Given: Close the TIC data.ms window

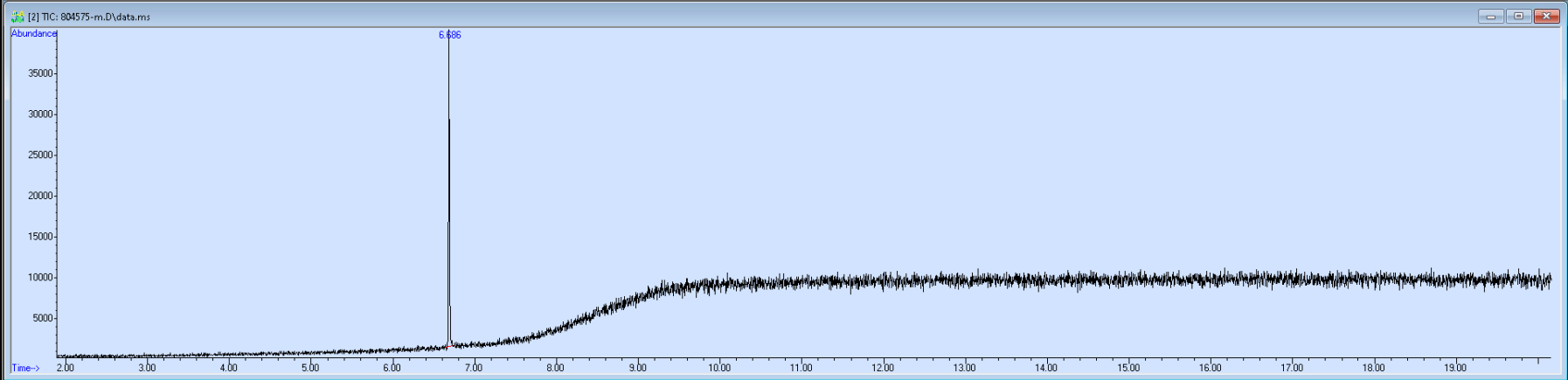Looking at the screenshot, I should pyautogui.click(x=1546, y=17).
